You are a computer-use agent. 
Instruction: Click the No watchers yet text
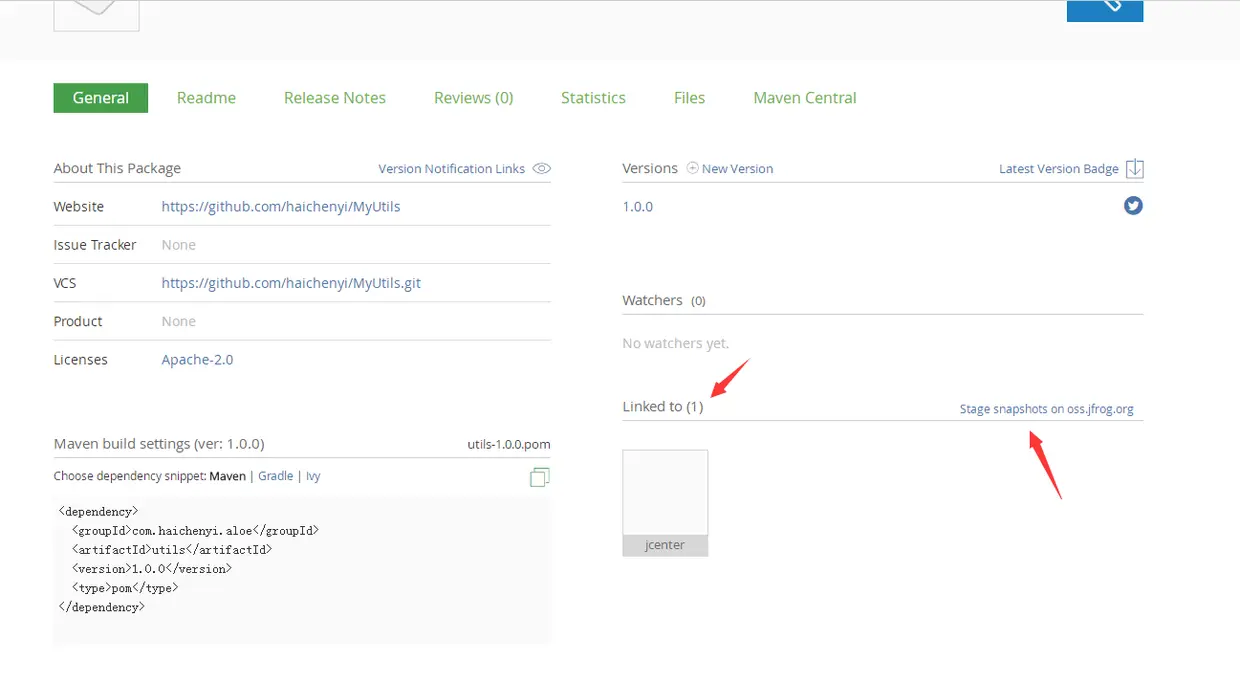[676, 344]
